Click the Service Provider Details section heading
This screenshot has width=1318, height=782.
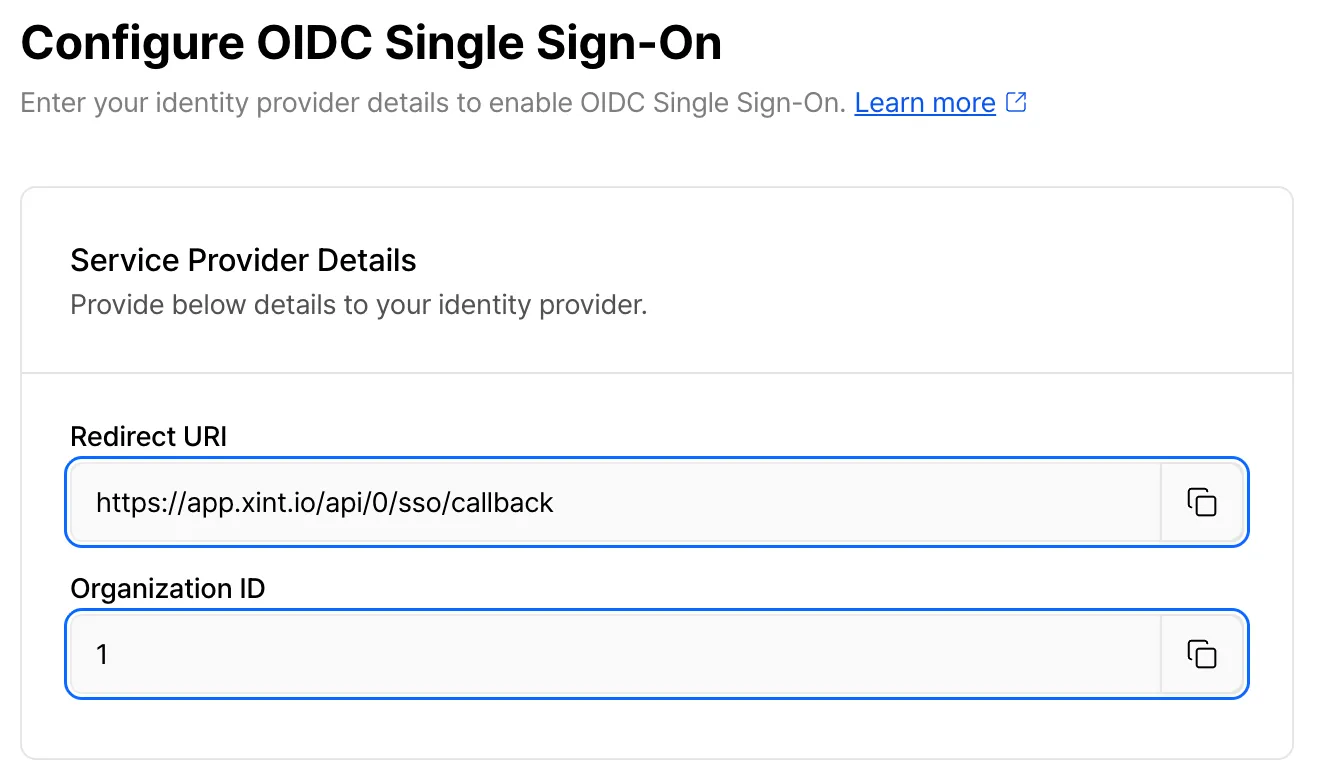click(x=242, y=260)
